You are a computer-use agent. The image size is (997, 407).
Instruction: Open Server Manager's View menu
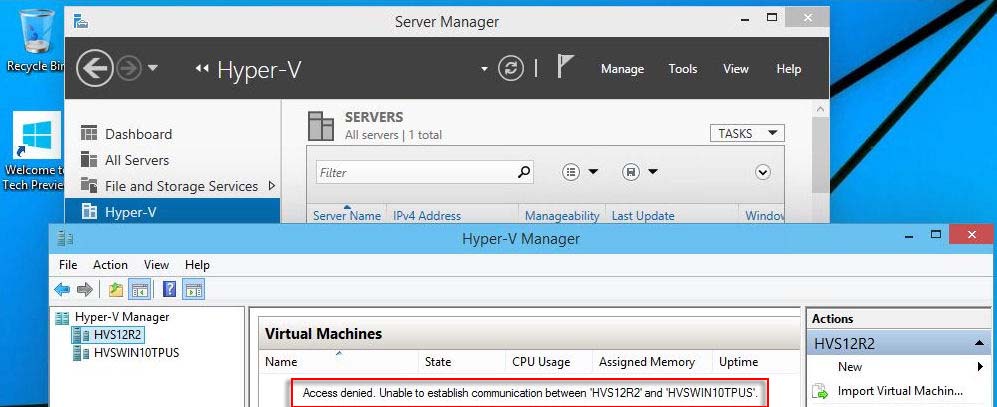(736, 69)
